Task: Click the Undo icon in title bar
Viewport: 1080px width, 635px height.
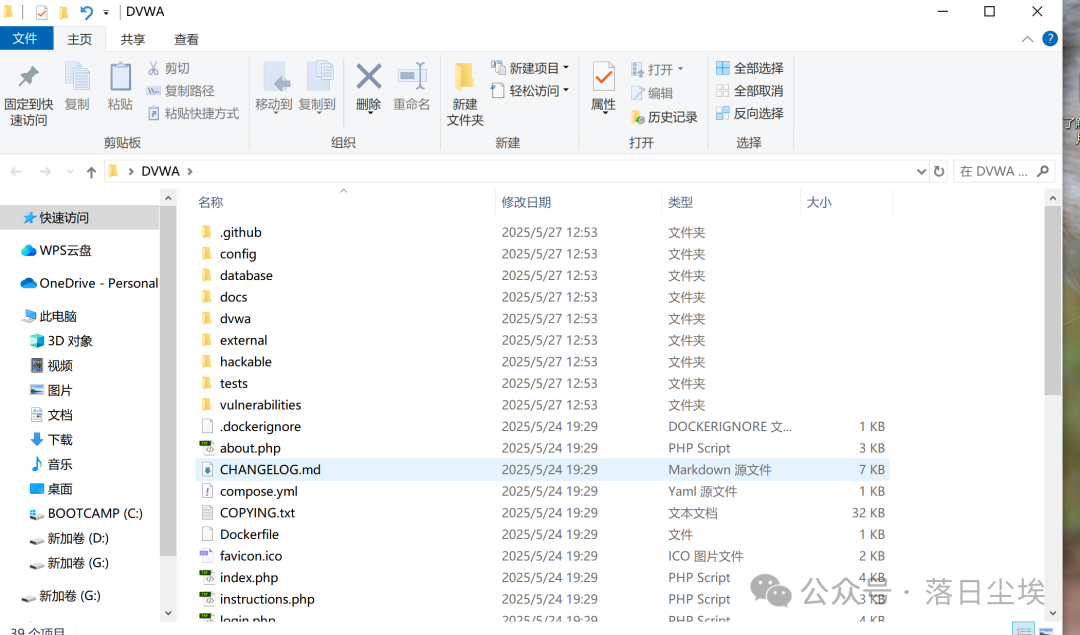Action: pyautogui.click(x=86, y=12)
